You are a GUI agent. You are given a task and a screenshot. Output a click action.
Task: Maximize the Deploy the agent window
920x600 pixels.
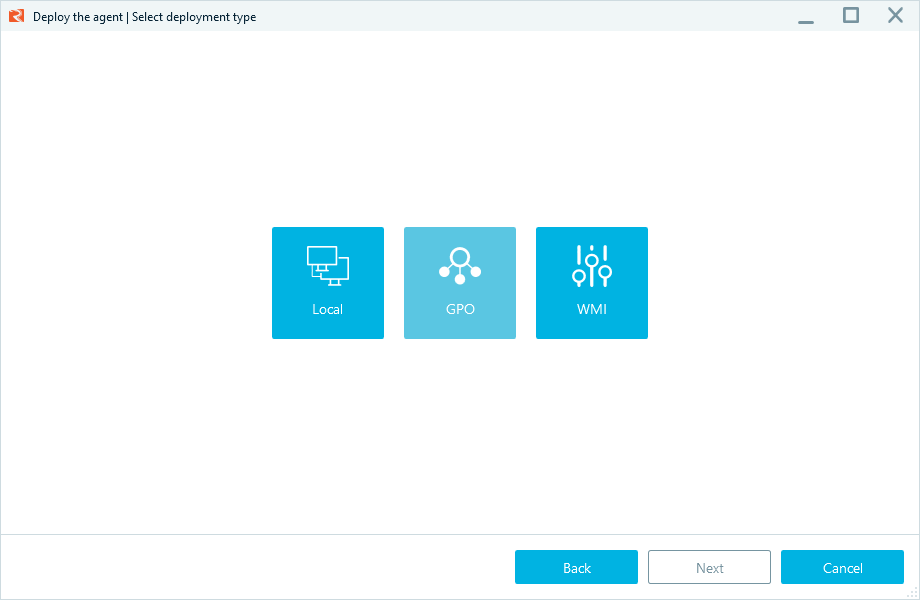[851, 15]
